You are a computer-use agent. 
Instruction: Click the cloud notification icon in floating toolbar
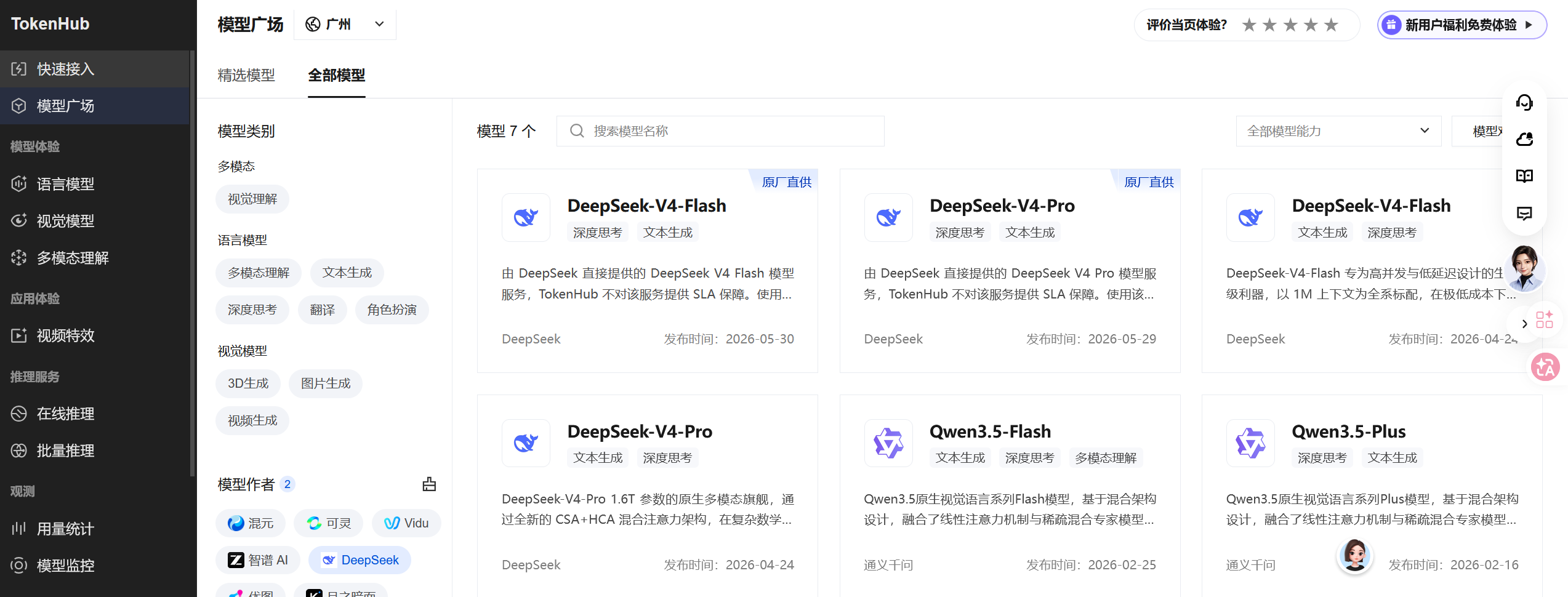click(x=1524, y=139)
